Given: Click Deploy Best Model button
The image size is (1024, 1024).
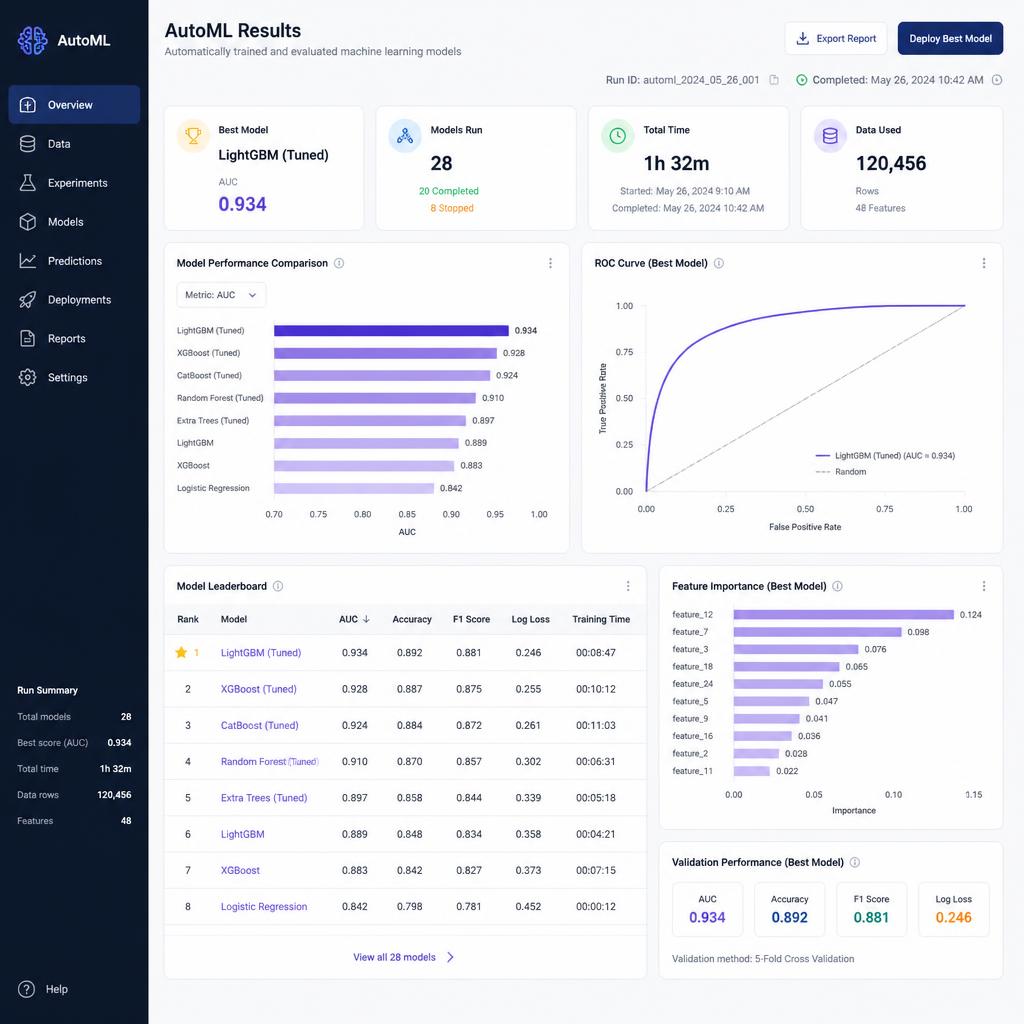Looking at the screenshot, I should point(950,39).
